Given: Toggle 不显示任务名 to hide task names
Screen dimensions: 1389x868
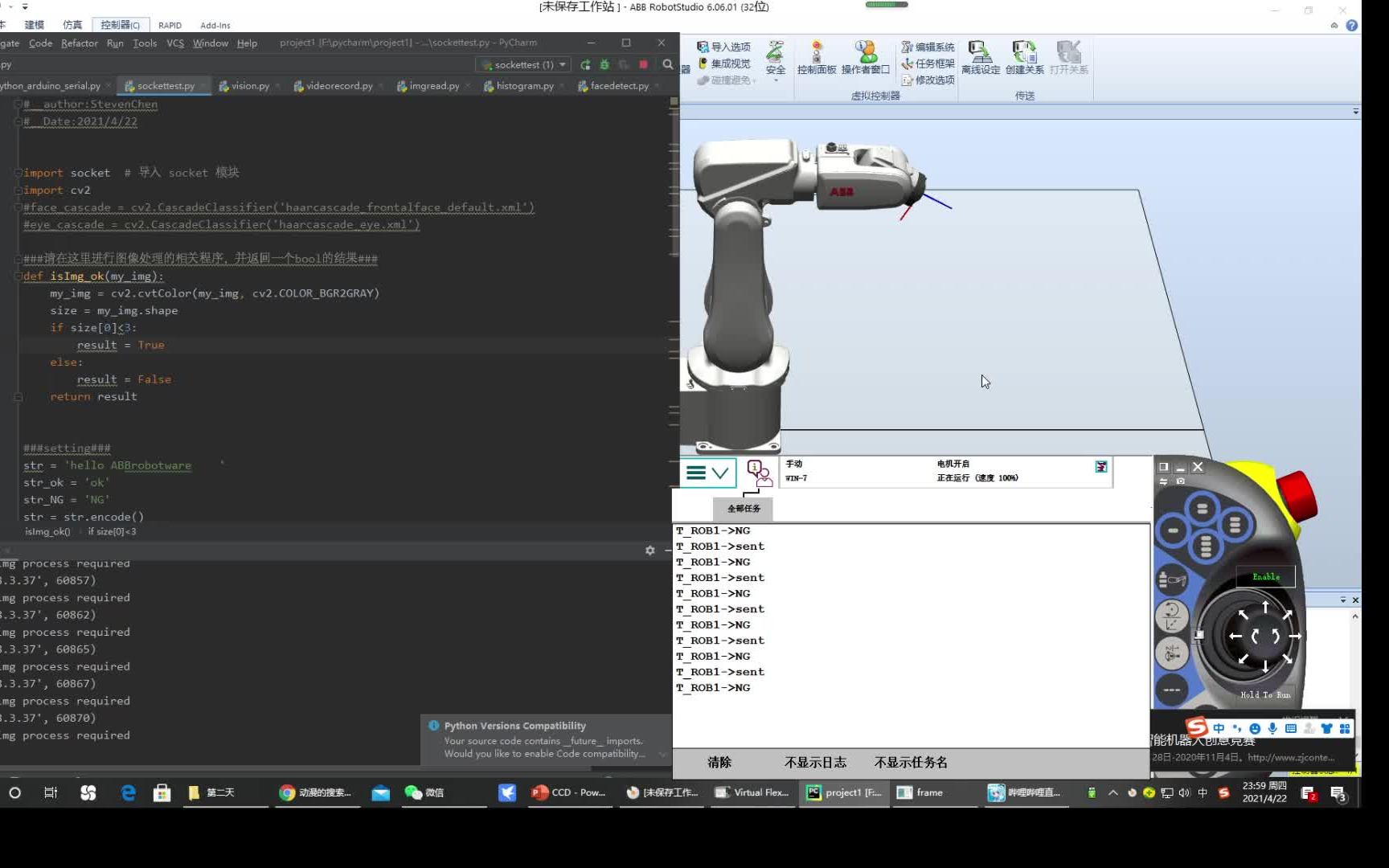Looking at the screenshot, I should [909, 762].
